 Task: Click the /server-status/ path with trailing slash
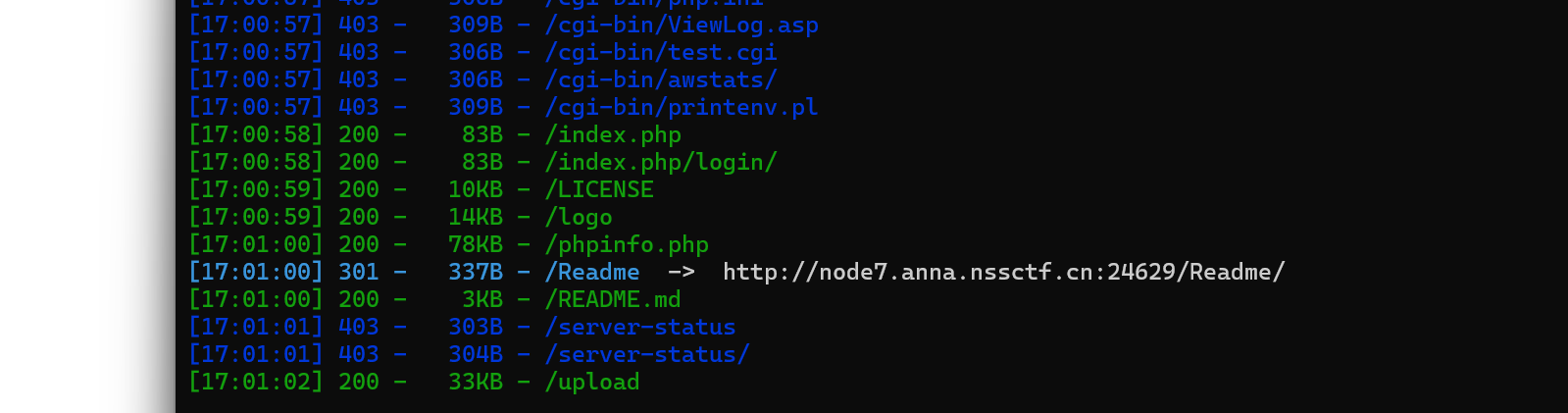click(x=647, y=355)
